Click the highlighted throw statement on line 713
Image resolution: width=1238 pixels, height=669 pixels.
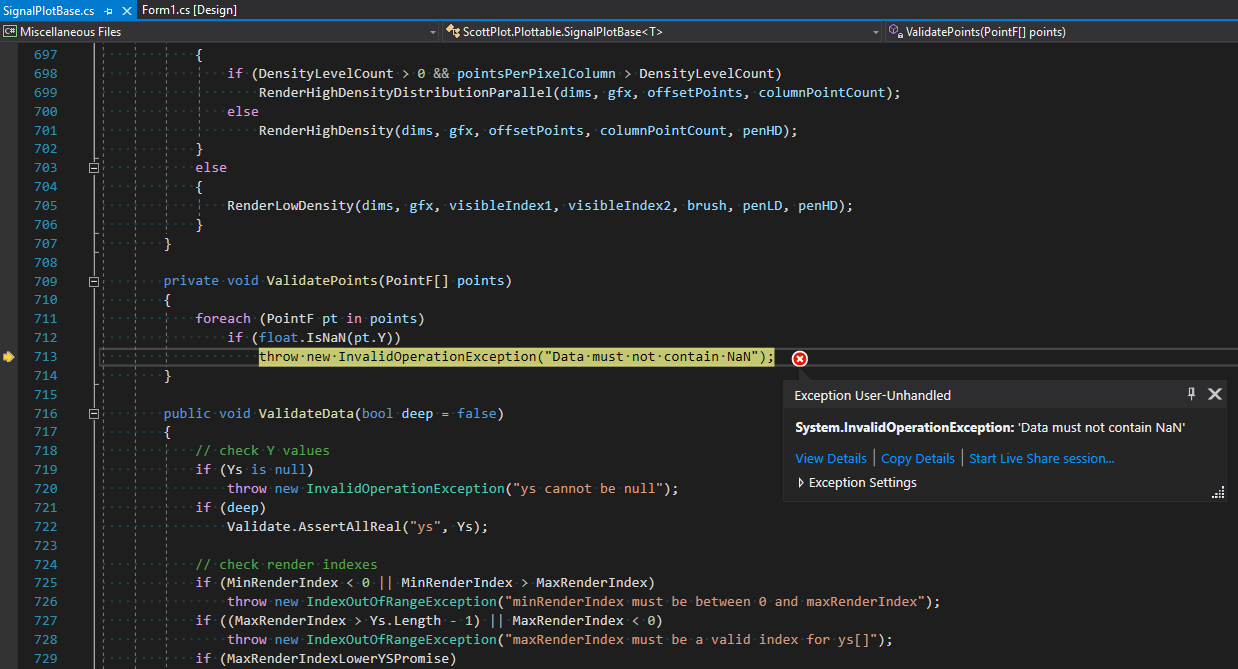pos(517,356)
